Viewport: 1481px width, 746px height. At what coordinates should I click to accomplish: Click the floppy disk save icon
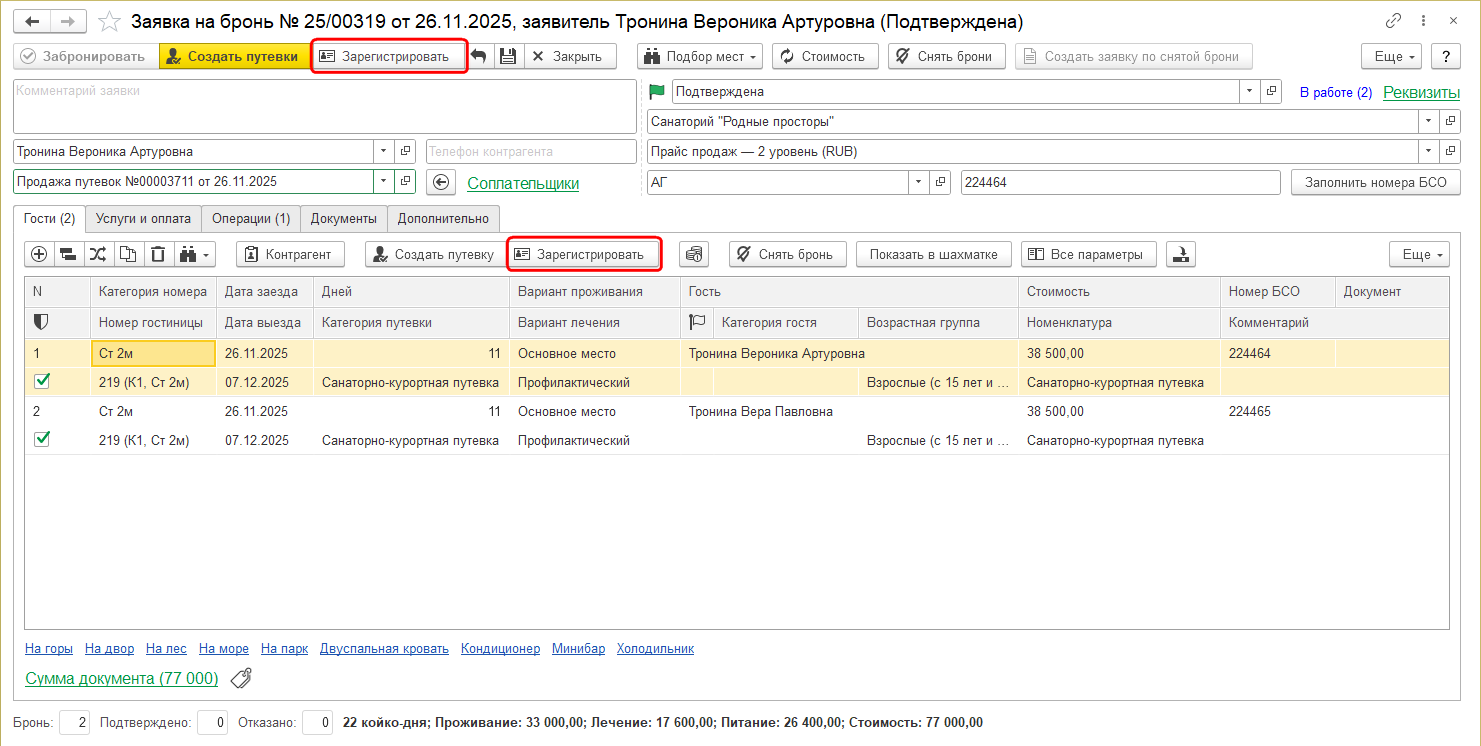507,56
